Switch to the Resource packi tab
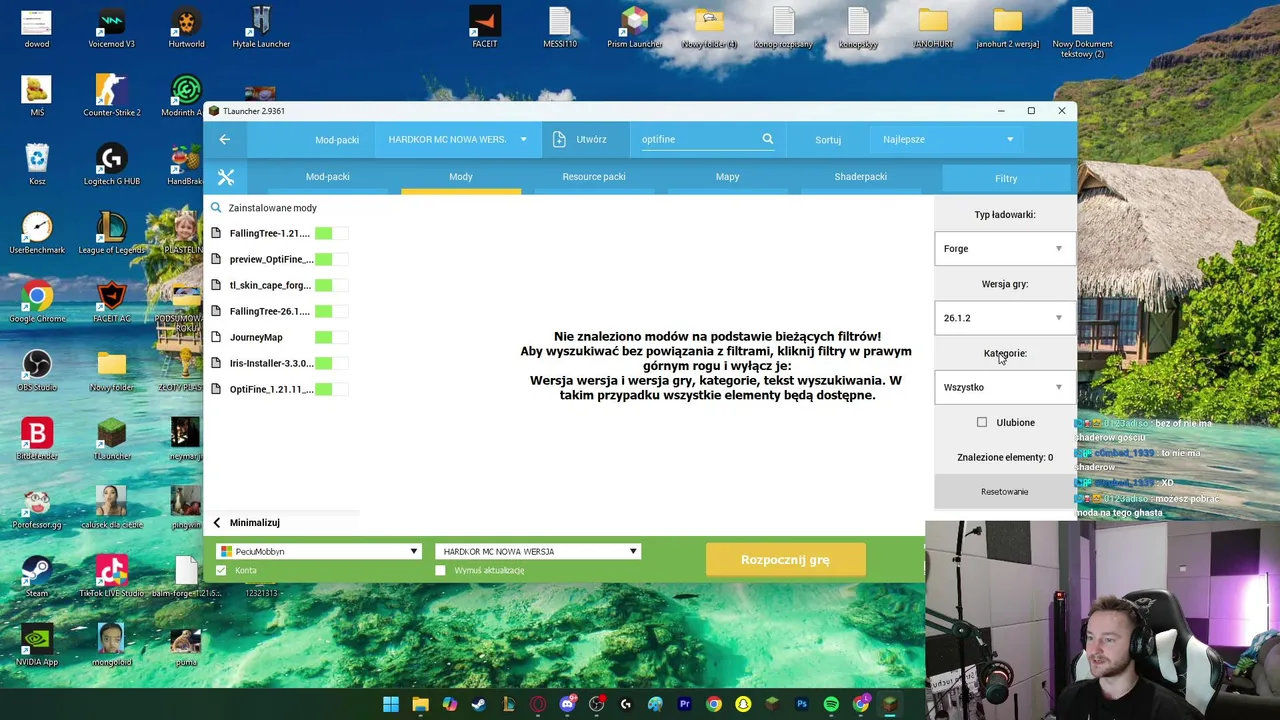 594,177
